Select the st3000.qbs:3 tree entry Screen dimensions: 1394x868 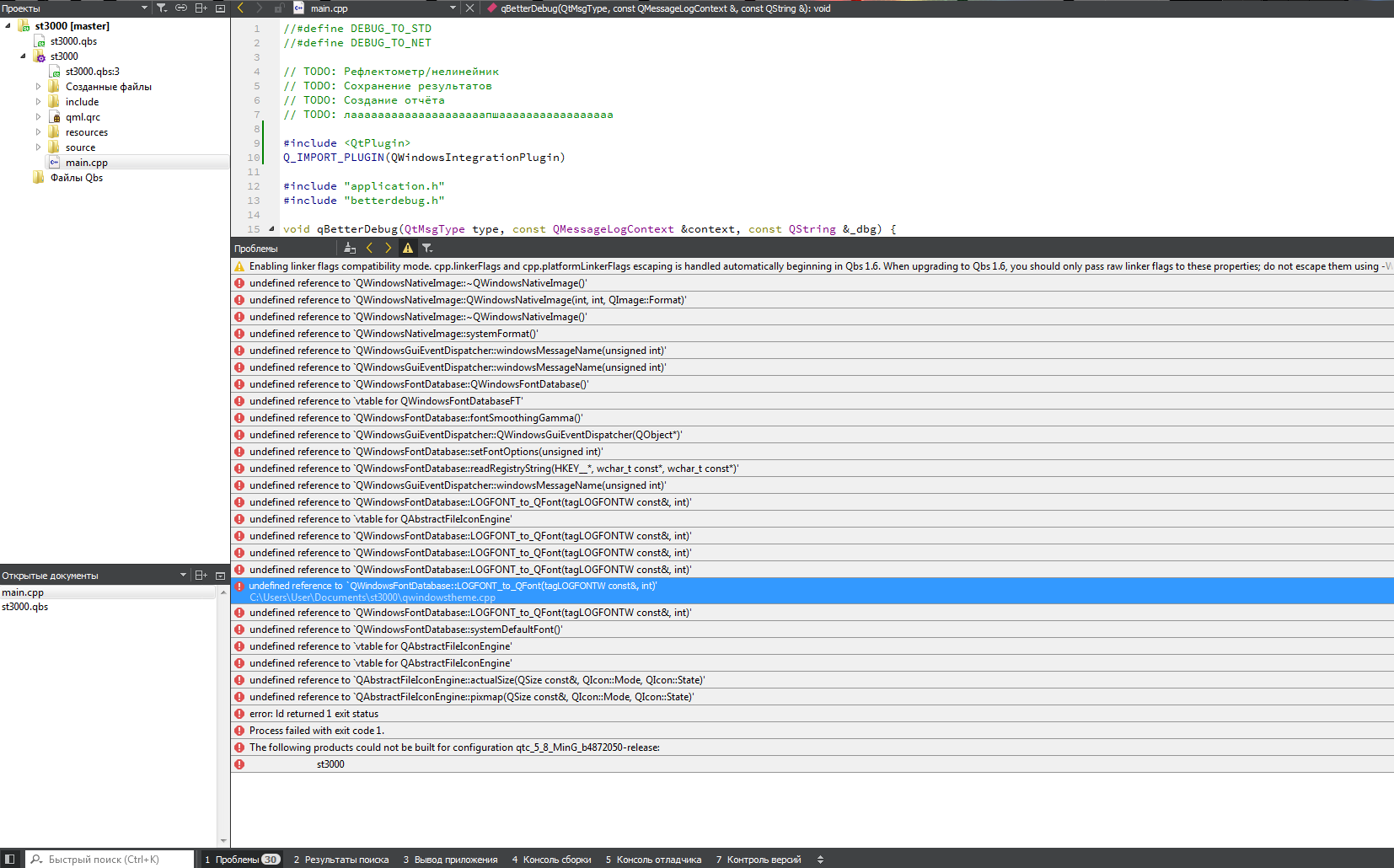pyautogui.click(x=93, y=72)
